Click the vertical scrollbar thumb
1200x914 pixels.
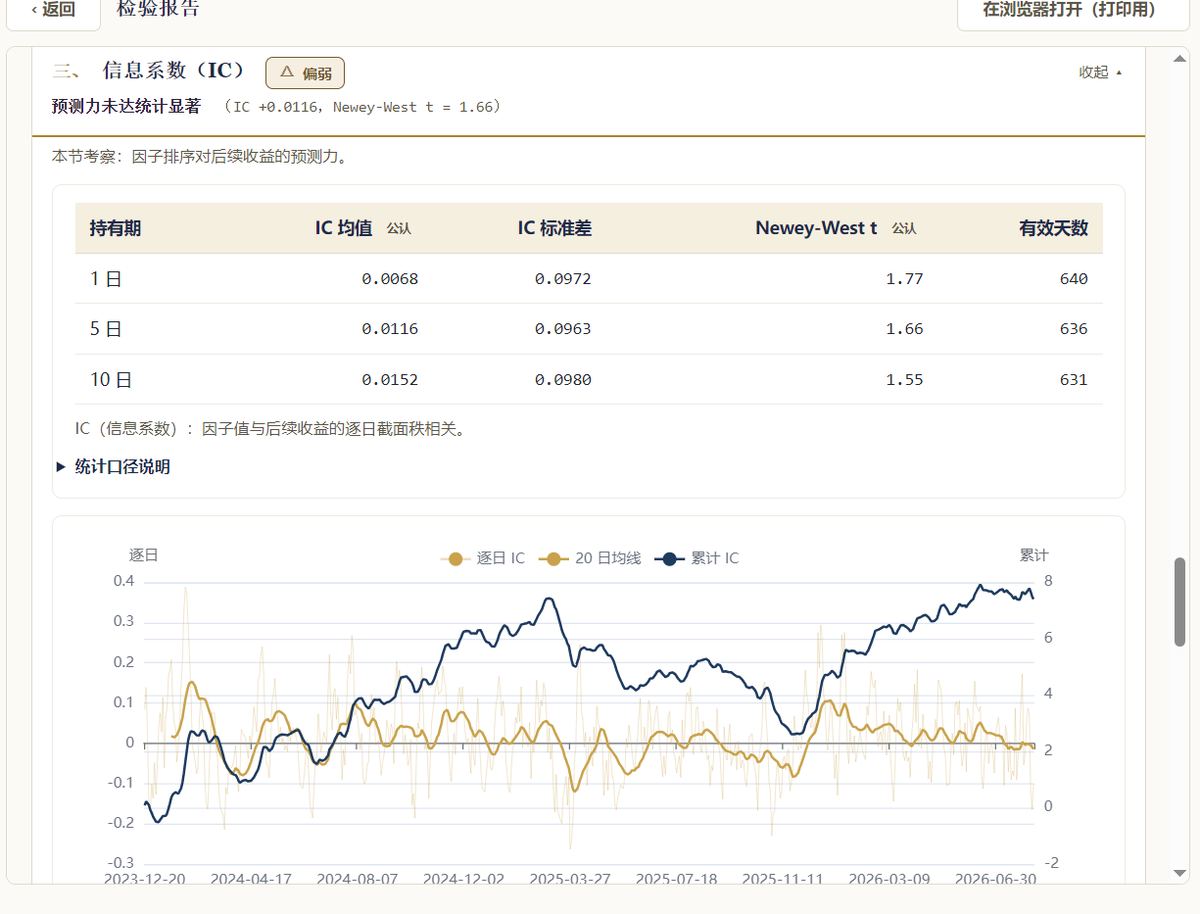(x=1180, y=601)
